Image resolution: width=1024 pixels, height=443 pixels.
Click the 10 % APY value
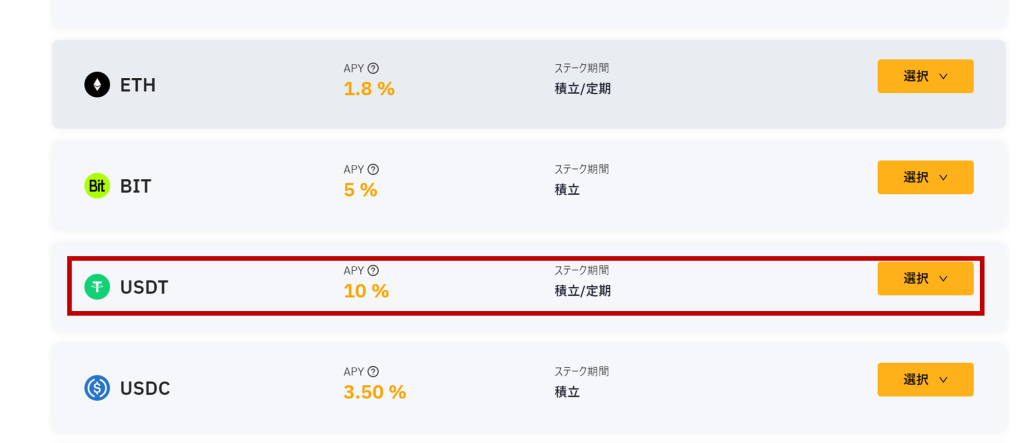(366, 291)
